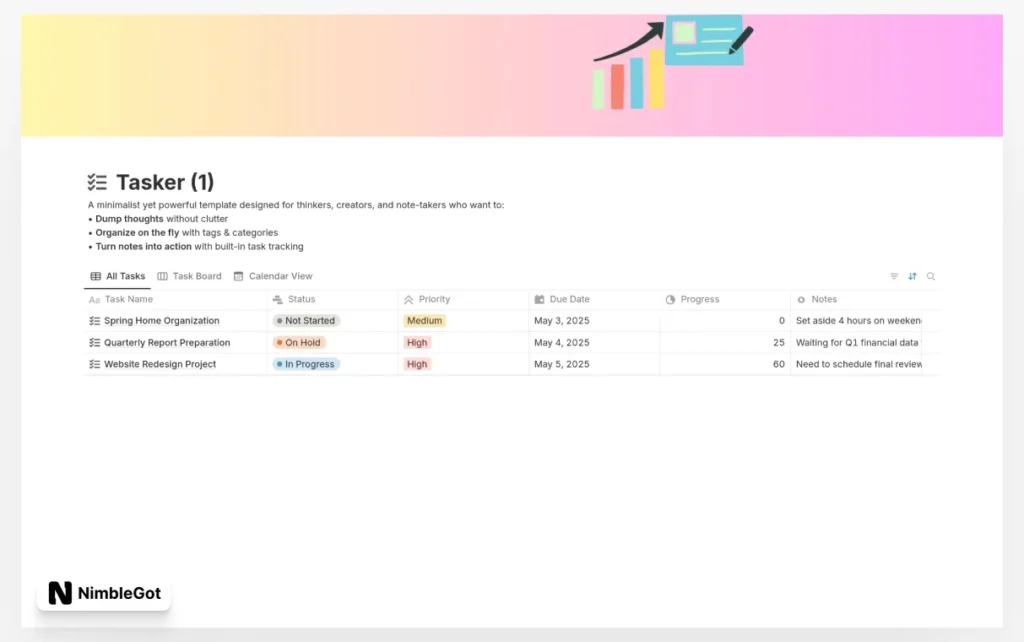1024x642 pixels.
Task: Click the sort arrows icon
Action: (x=912, y=276)
